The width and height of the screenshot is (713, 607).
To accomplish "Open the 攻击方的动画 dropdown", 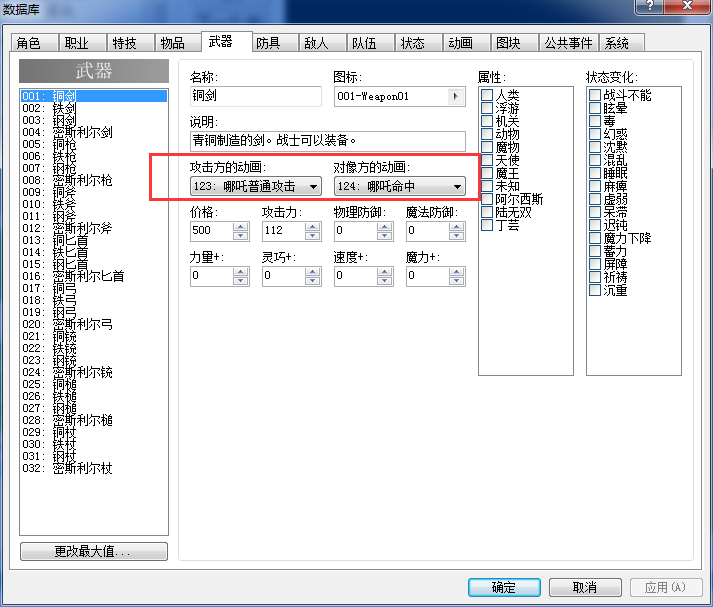I will click(256, 186).
